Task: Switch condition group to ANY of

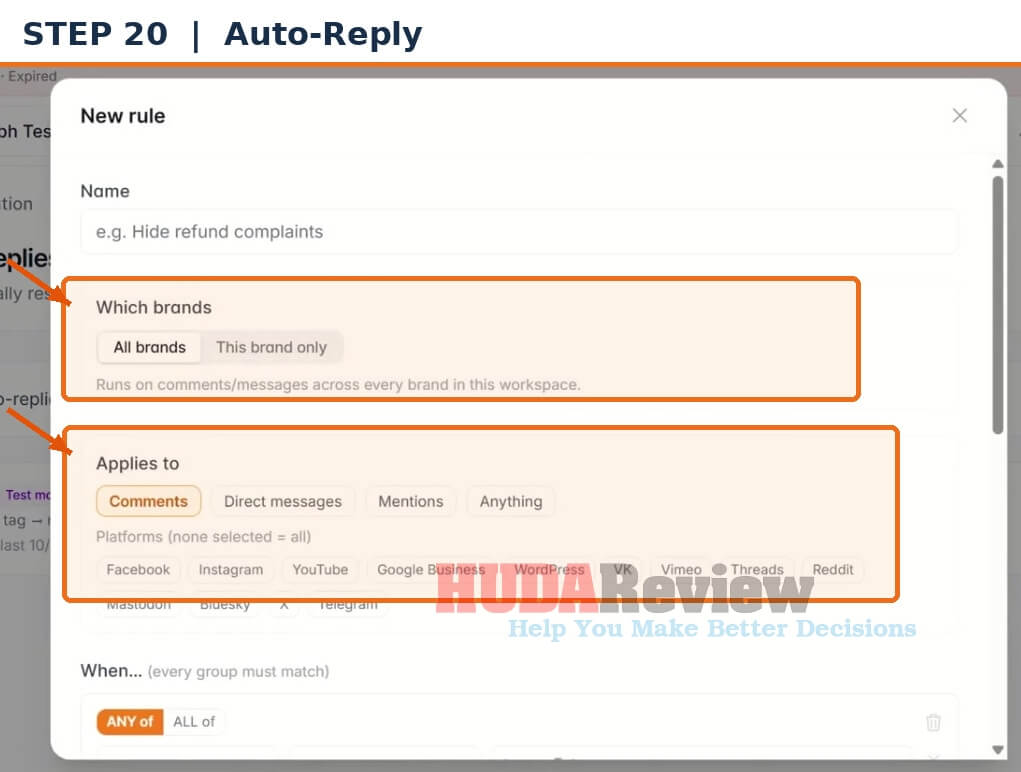Action: (130, 722)
